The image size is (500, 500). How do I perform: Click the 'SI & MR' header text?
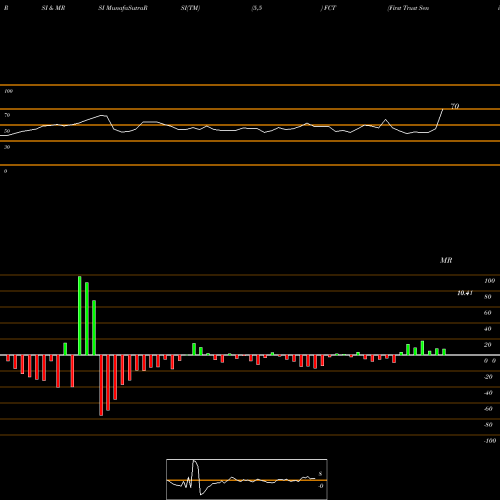53,8
